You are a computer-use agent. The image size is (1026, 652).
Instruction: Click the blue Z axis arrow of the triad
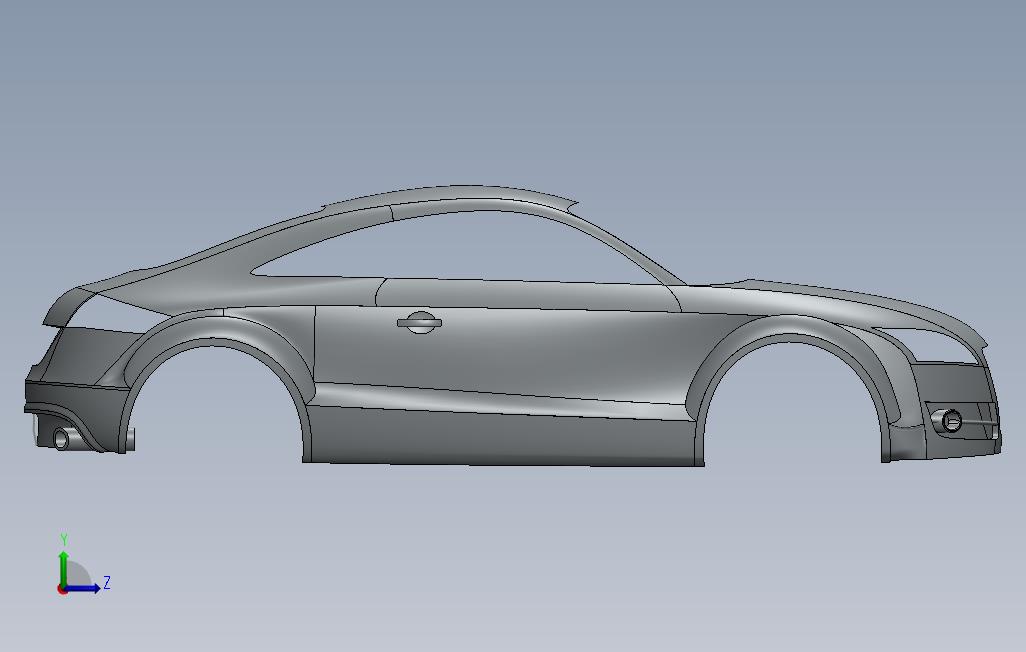click(83, 588)
